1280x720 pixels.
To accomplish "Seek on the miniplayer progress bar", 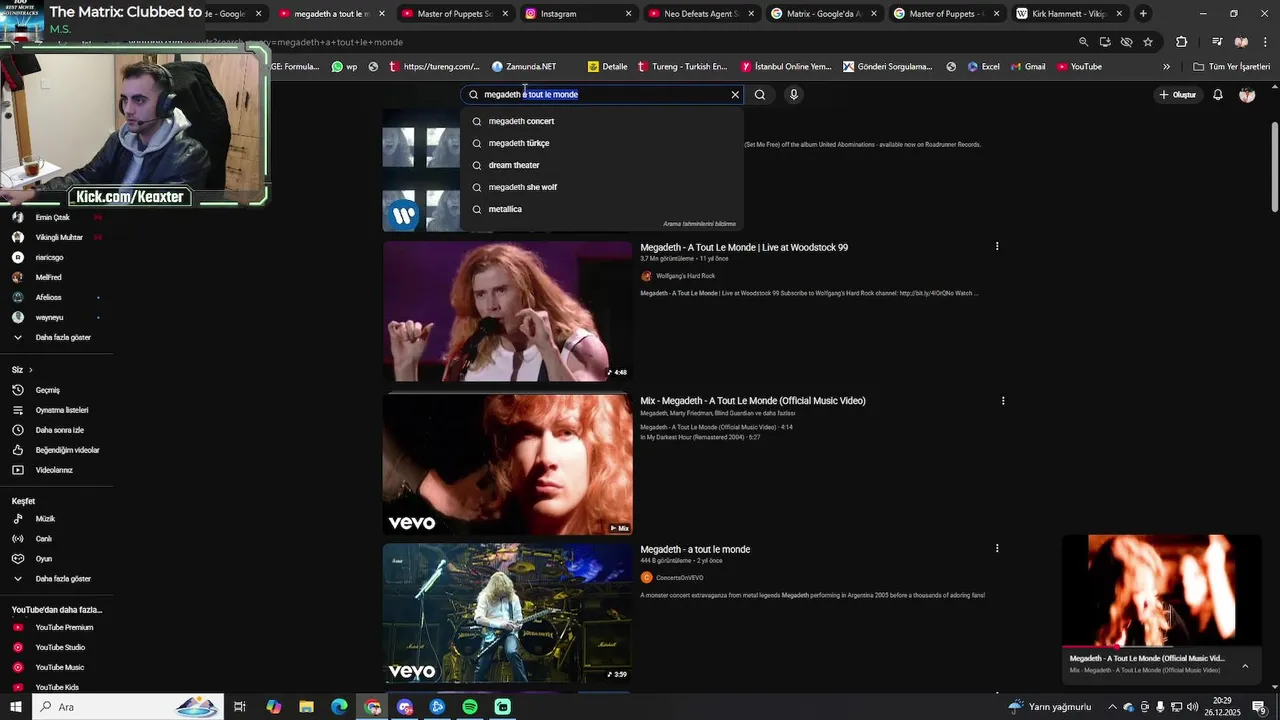I will click(x=1161, y=647).
